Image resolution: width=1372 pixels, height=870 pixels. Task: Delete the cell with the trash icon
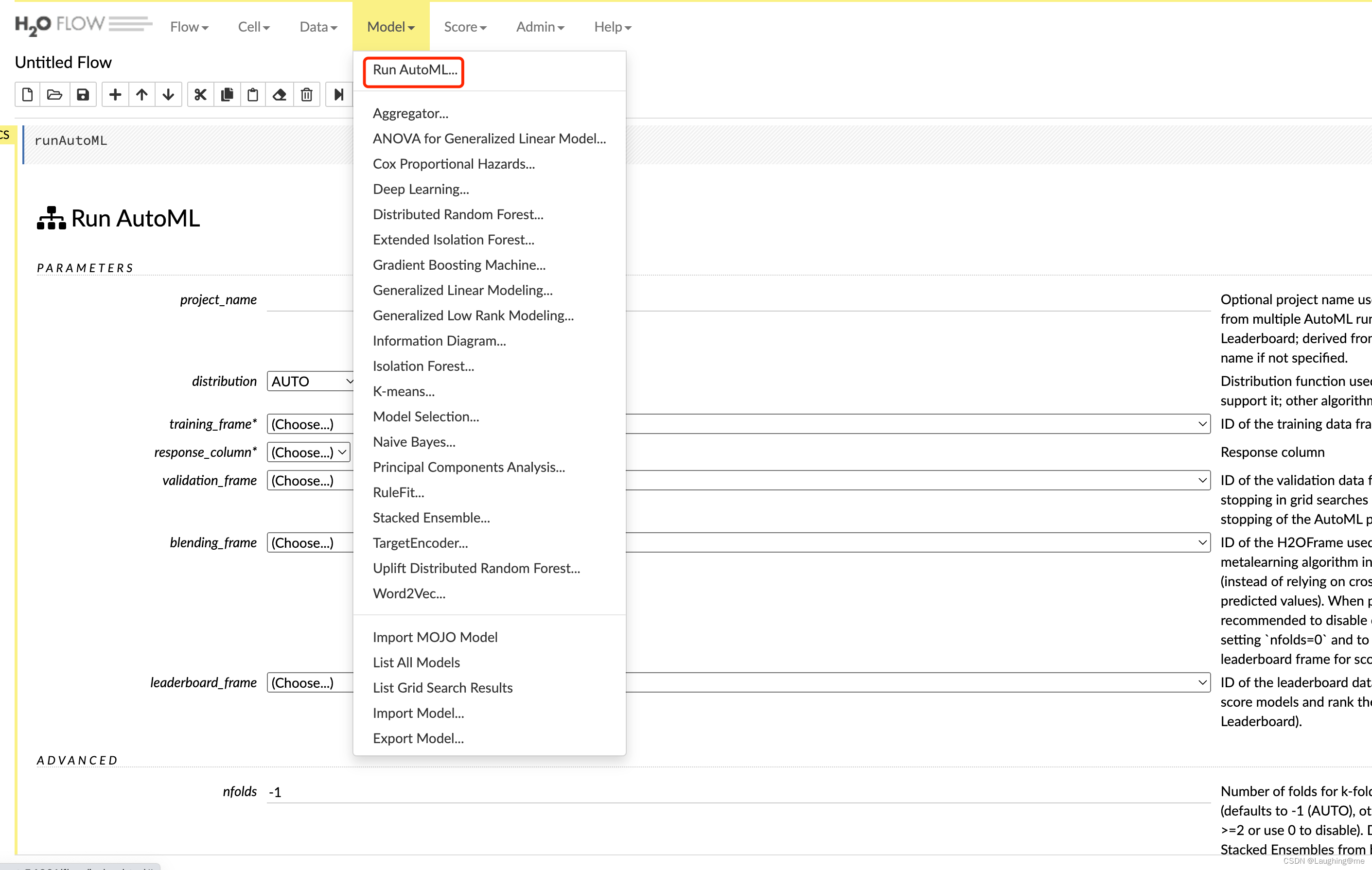coord(306,95)
